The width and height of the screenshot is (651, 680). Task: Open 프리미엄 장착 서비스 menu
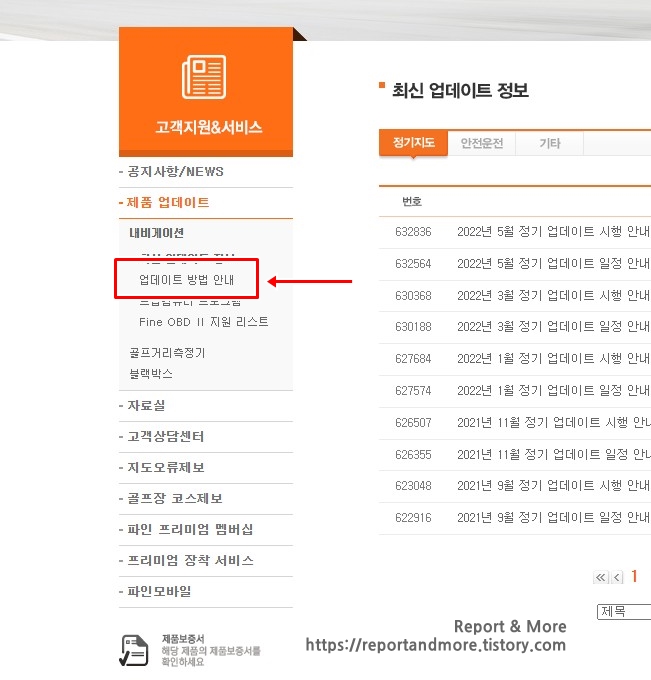point(190,560)
